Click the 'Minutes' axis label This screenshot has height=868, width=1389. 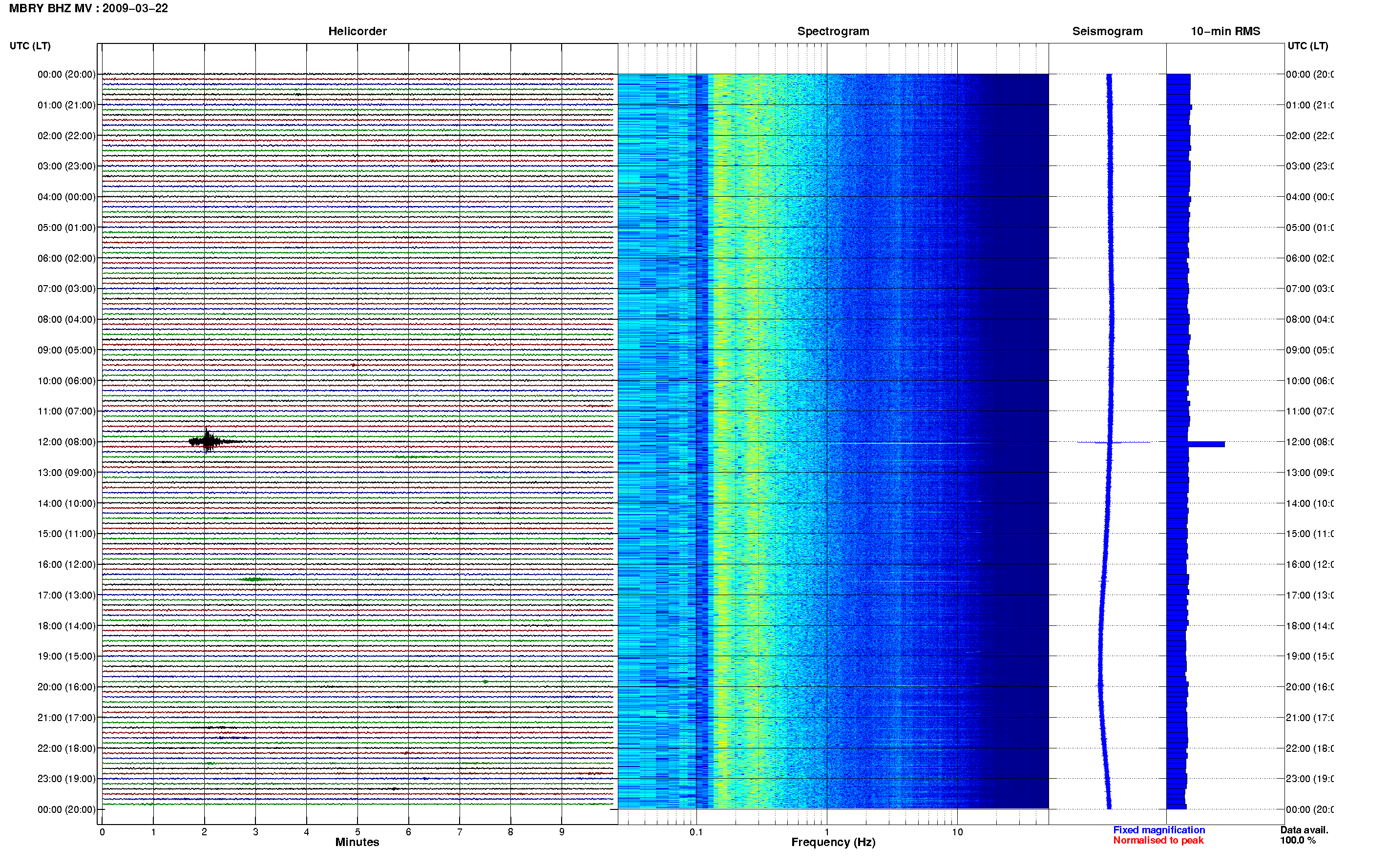(357, 842)
